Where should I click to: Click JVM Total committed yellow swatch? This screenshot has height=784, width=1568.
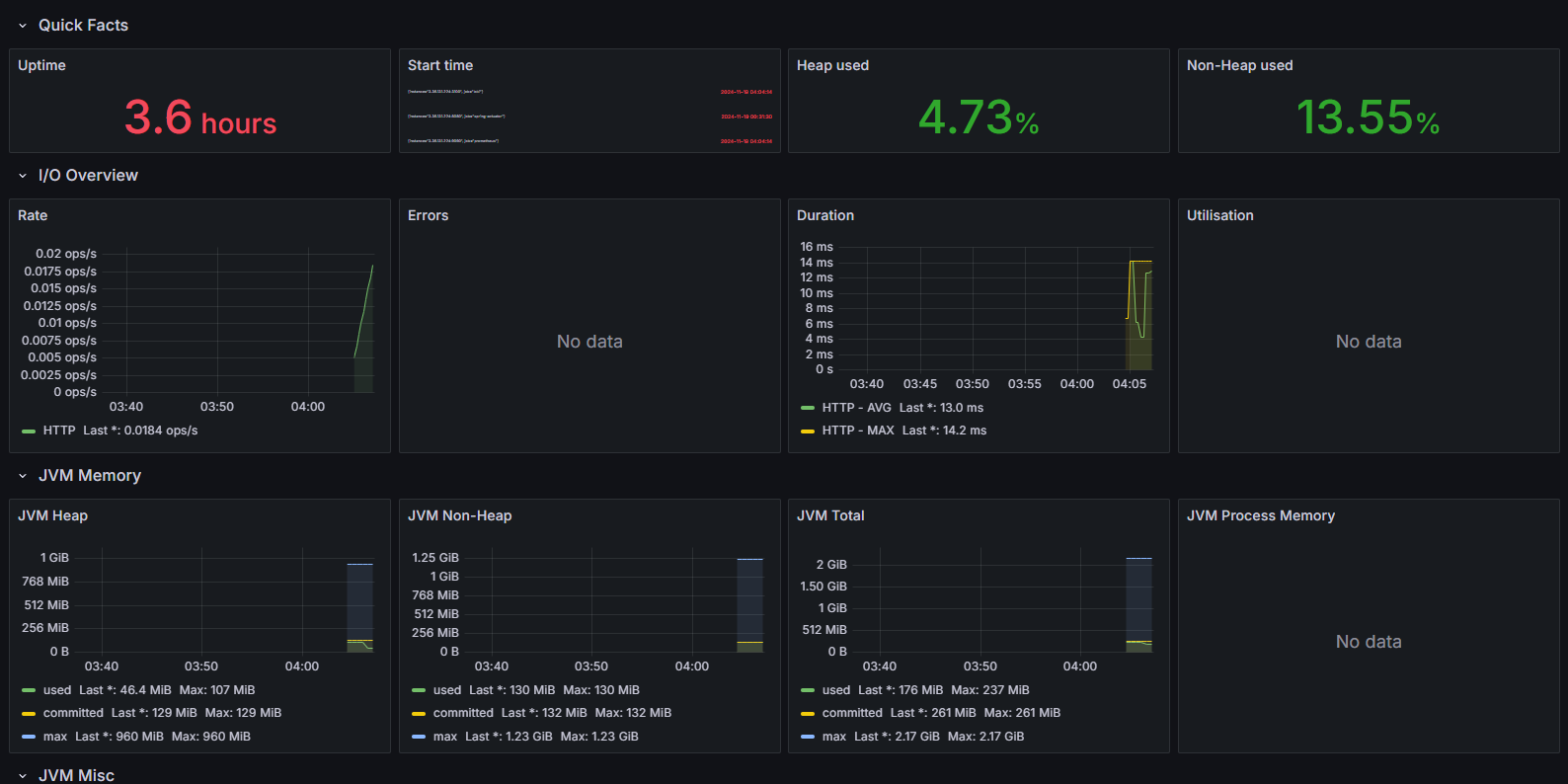point(808,714)
